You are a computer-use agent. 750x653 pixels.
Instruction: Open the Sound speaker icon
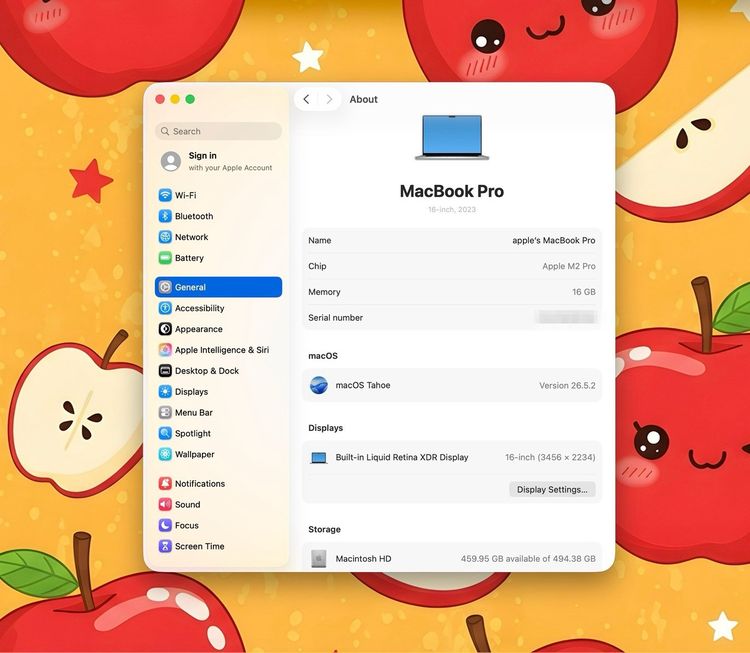[165, 504]
